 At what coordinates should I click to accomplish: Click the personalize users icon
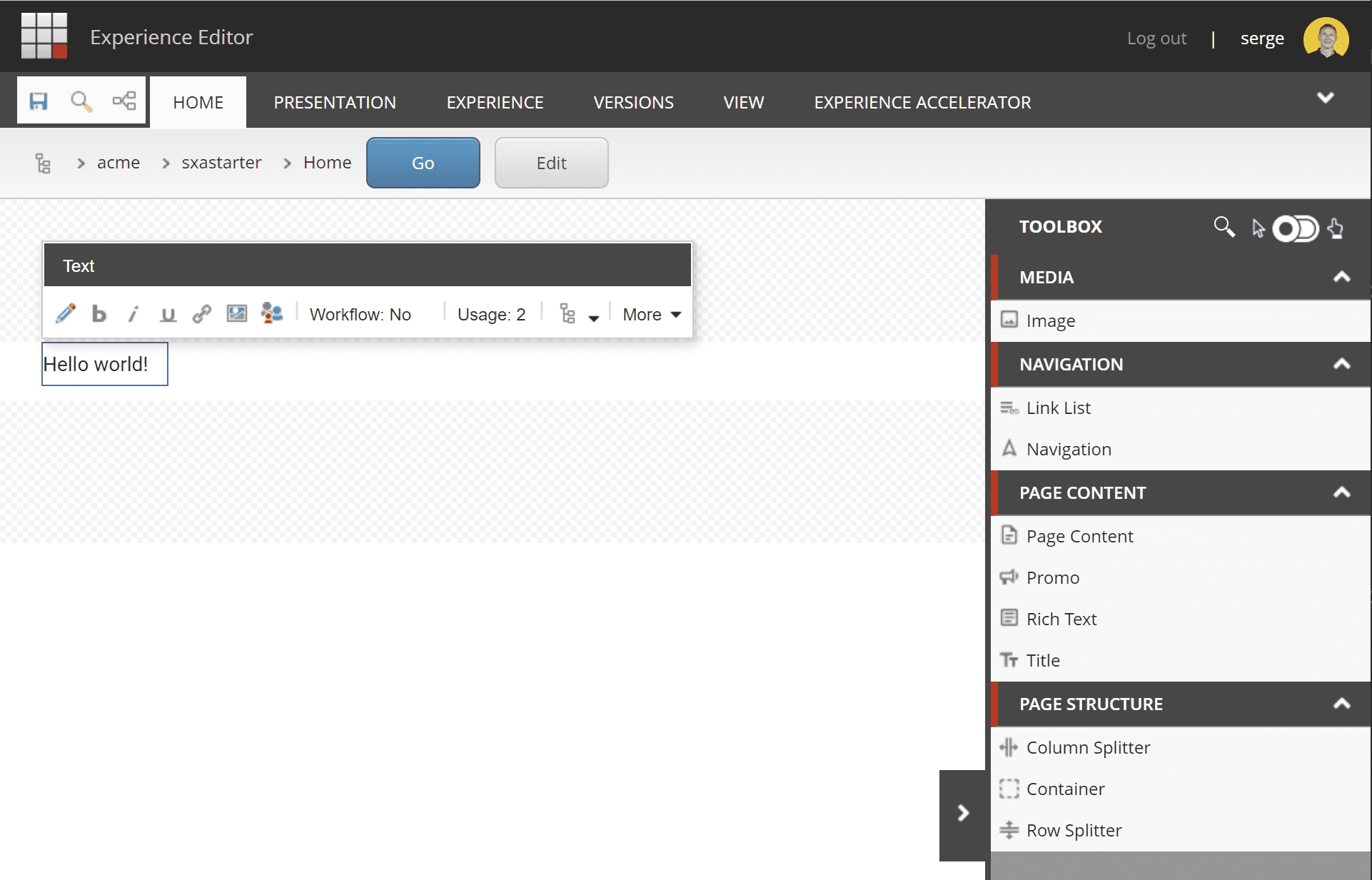pos(271,313)
